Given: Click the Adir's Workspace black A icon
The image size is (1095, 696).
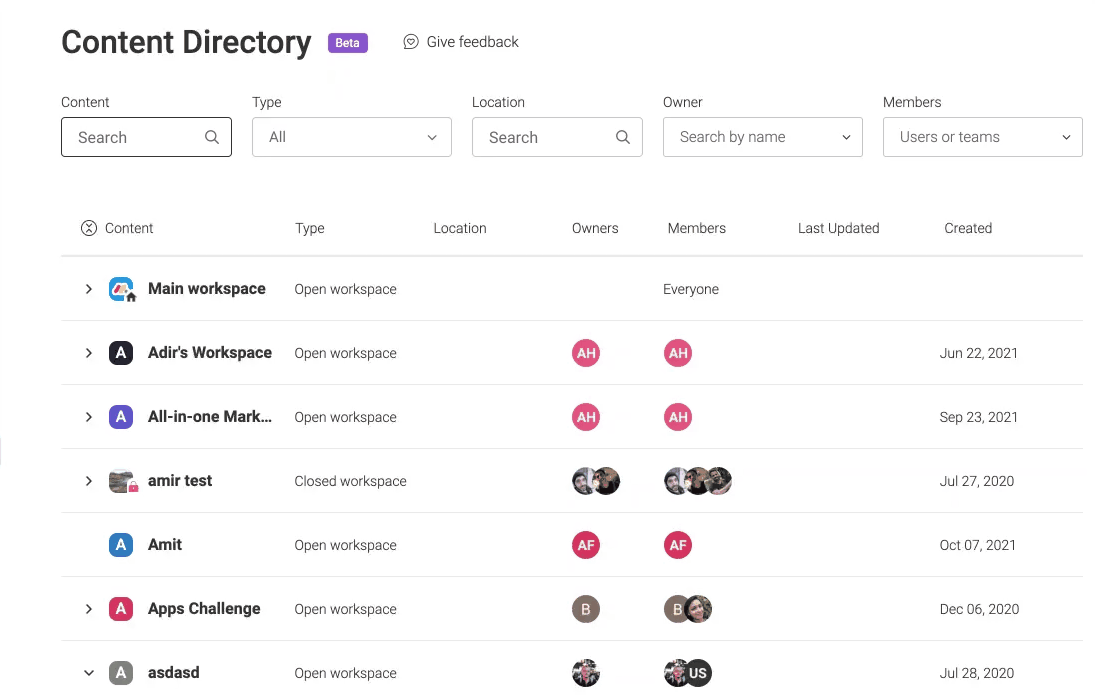Looking at the screenshot, I should coord(121,353).
